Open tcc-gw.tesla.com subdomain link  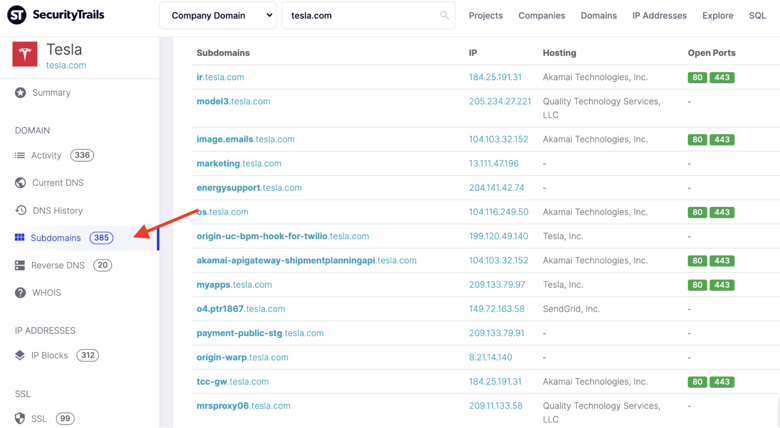click(233, 382)
